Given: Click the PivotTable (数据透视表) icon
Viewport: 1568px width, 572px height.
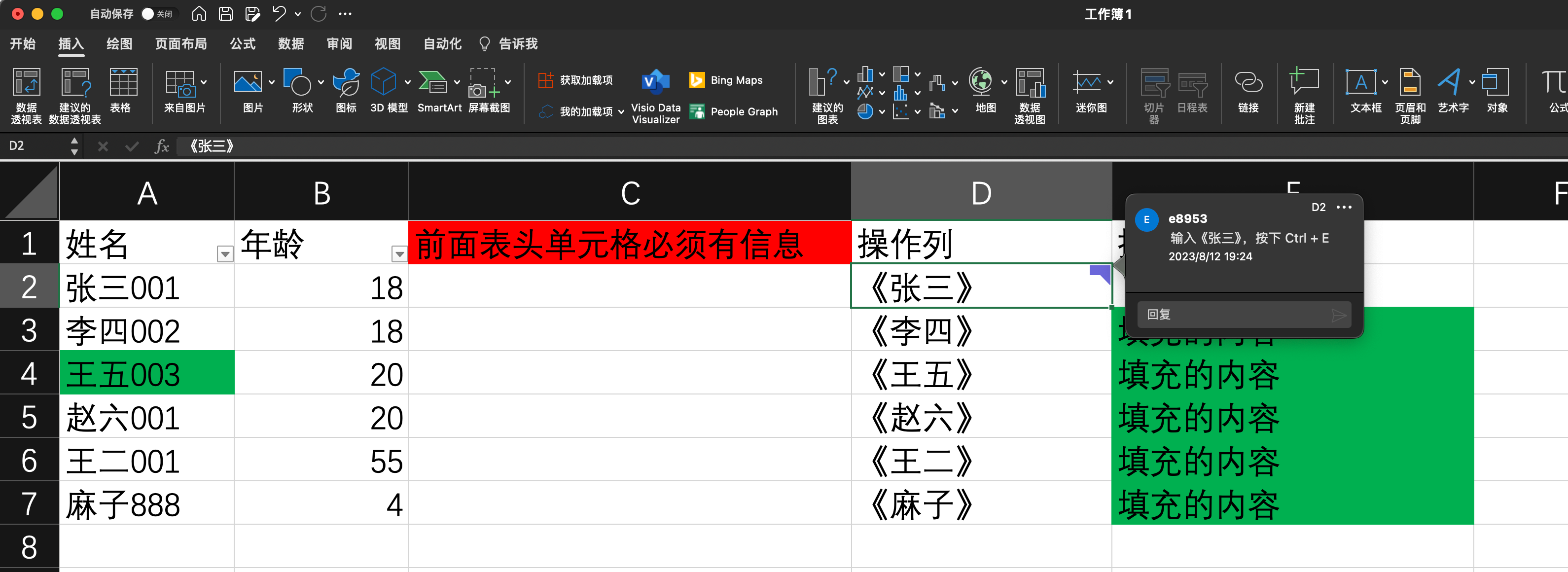Looking at the screenshot, I should (26, 83).
